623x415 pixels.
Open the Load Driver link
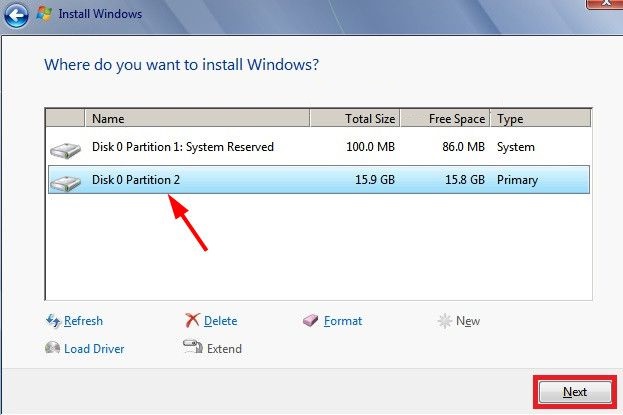click(x=94, y=349)
